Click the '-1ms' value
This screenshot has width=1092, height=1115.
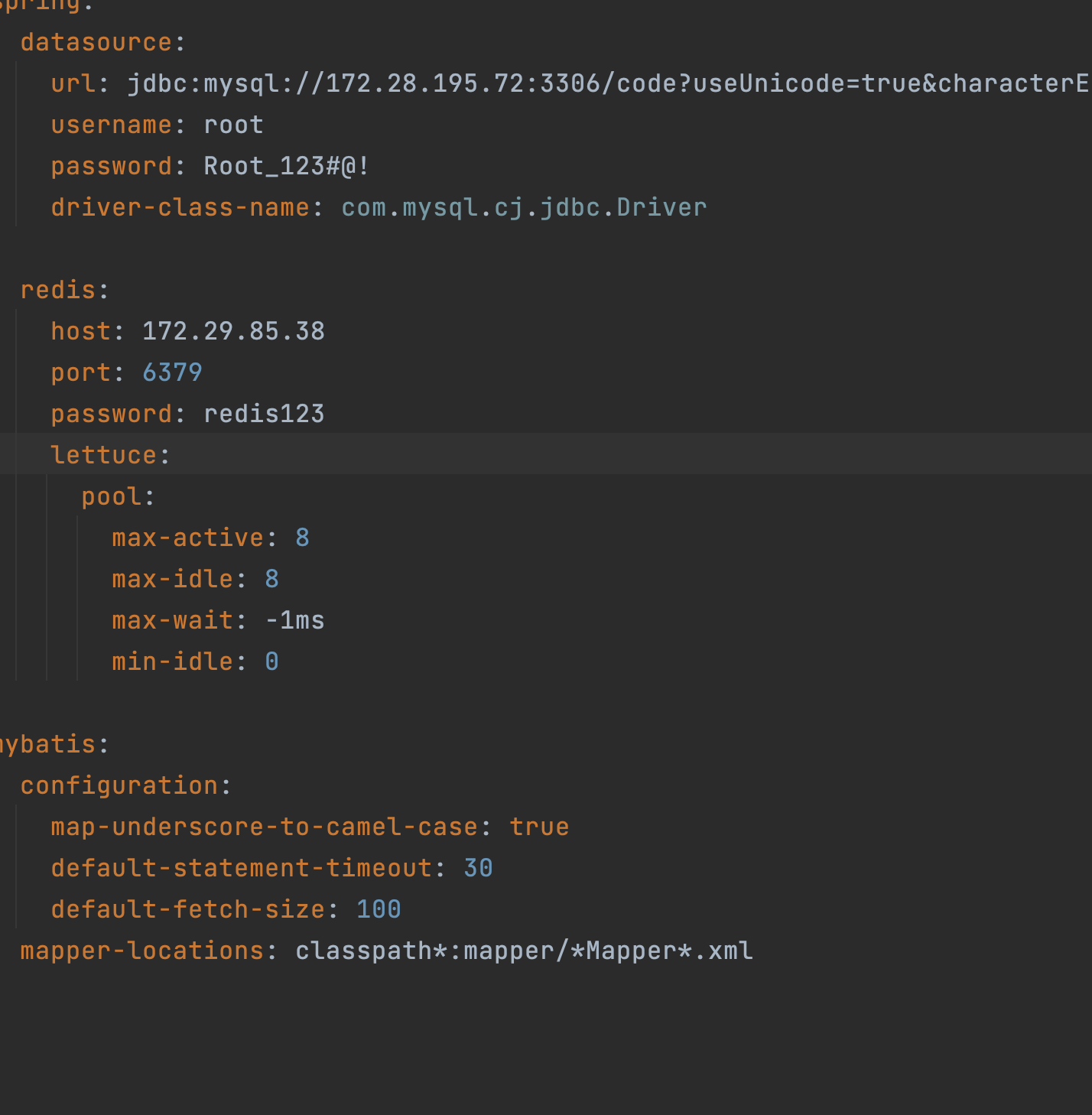click(x=294, y=620)
